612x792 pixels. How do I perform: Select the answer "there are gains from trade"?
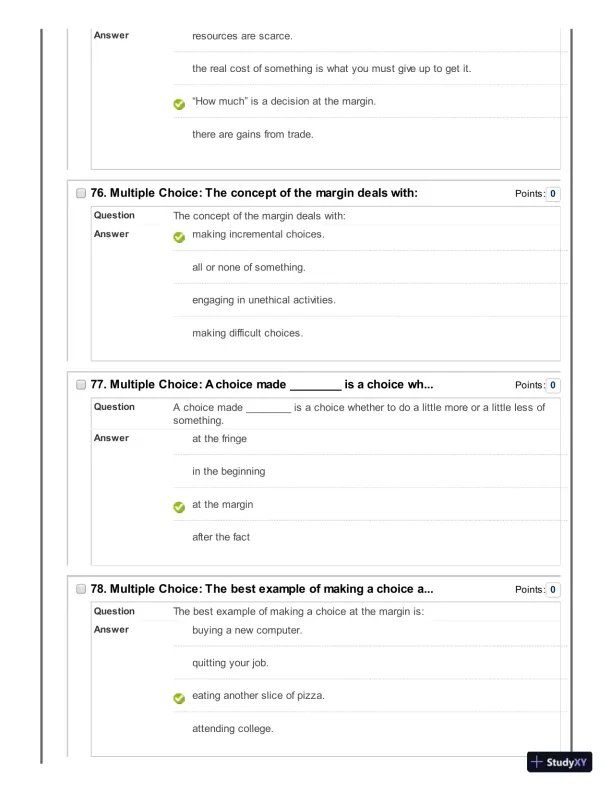point(252,134)
